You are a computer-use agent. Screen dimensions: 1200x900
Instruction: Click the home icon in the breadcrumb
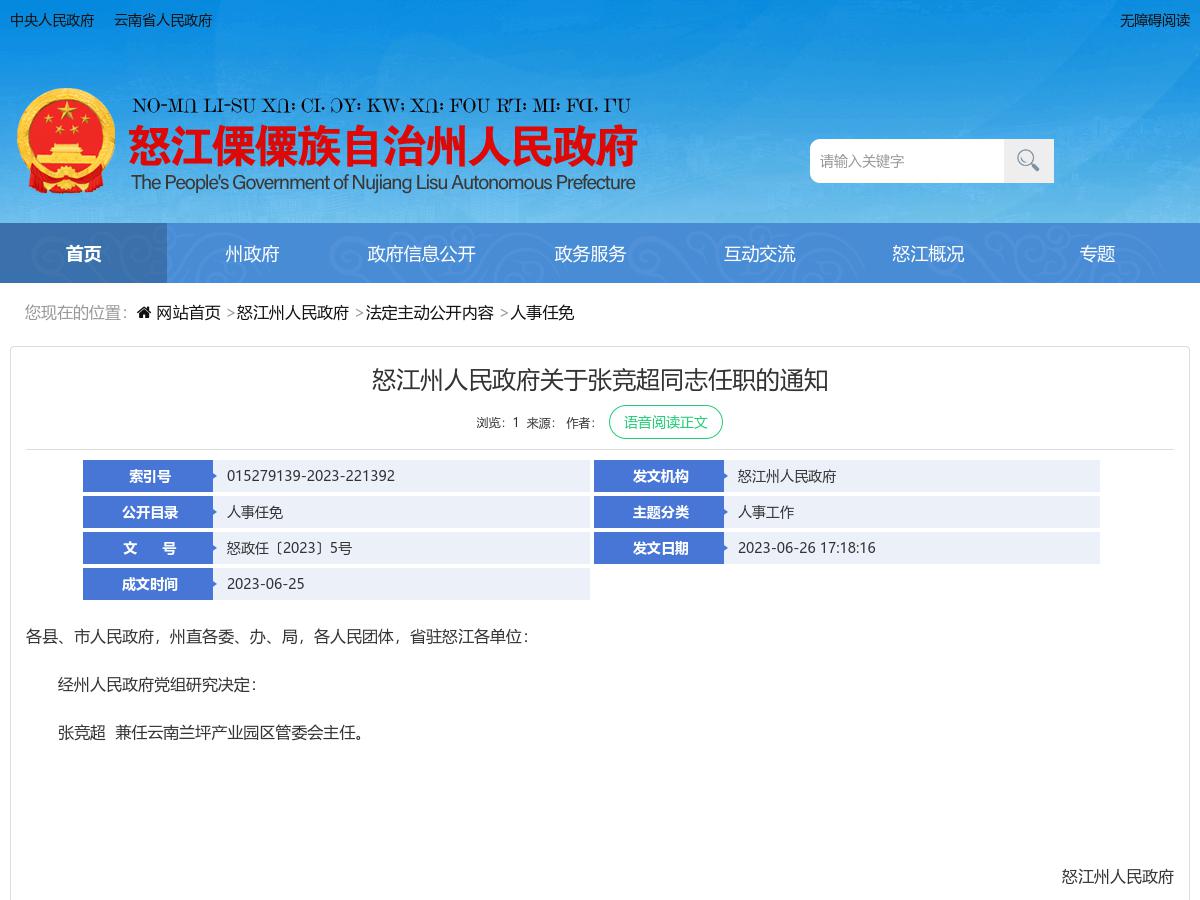pos(142,312)
